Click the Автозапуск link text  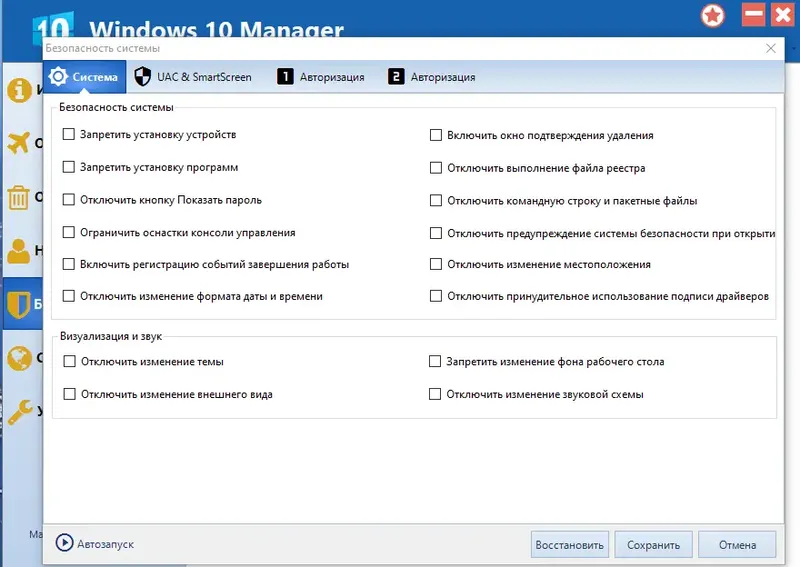click(x=105, y=544)
